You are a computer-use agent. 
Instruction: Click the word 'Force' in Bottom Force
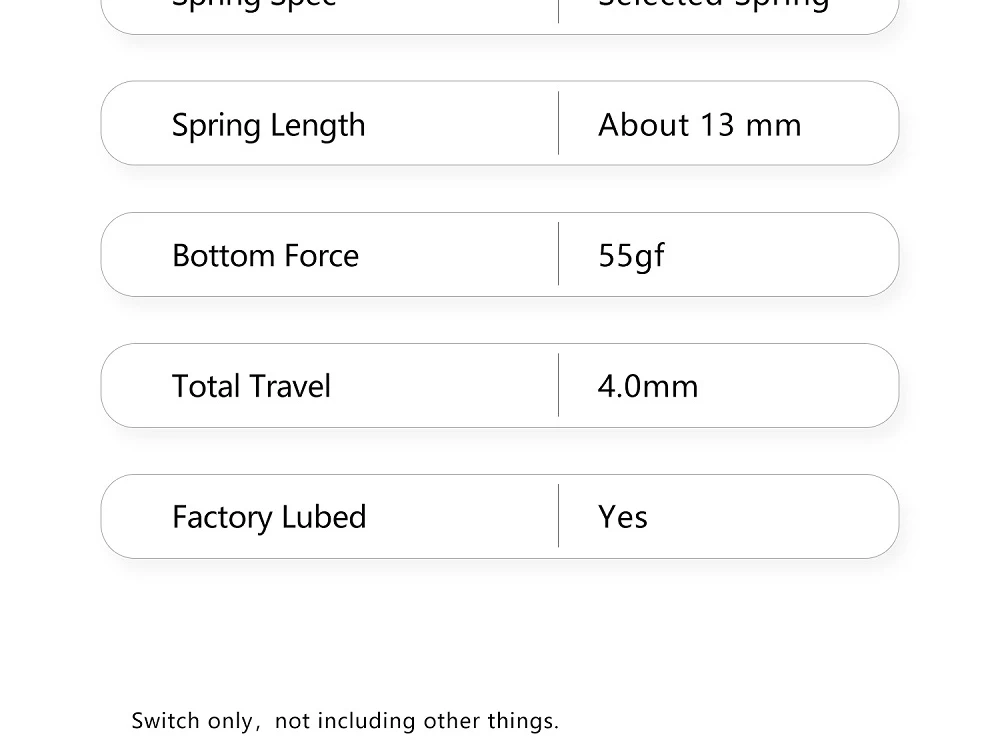click(x=321, y=256)
